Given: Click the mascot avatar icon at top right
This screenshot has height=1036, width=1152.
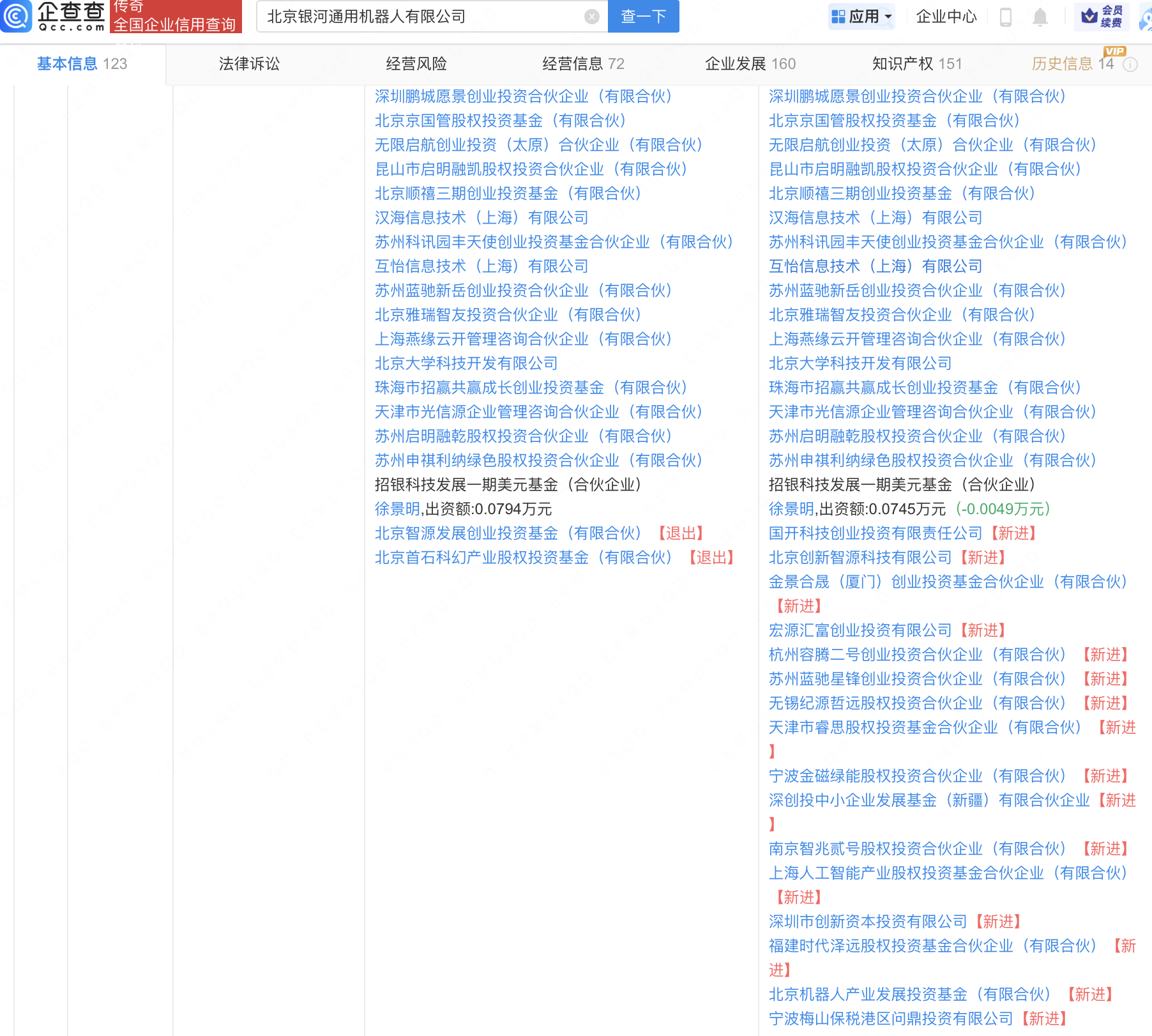Looking at the screenshot, I should click(x=1146, y=17).
